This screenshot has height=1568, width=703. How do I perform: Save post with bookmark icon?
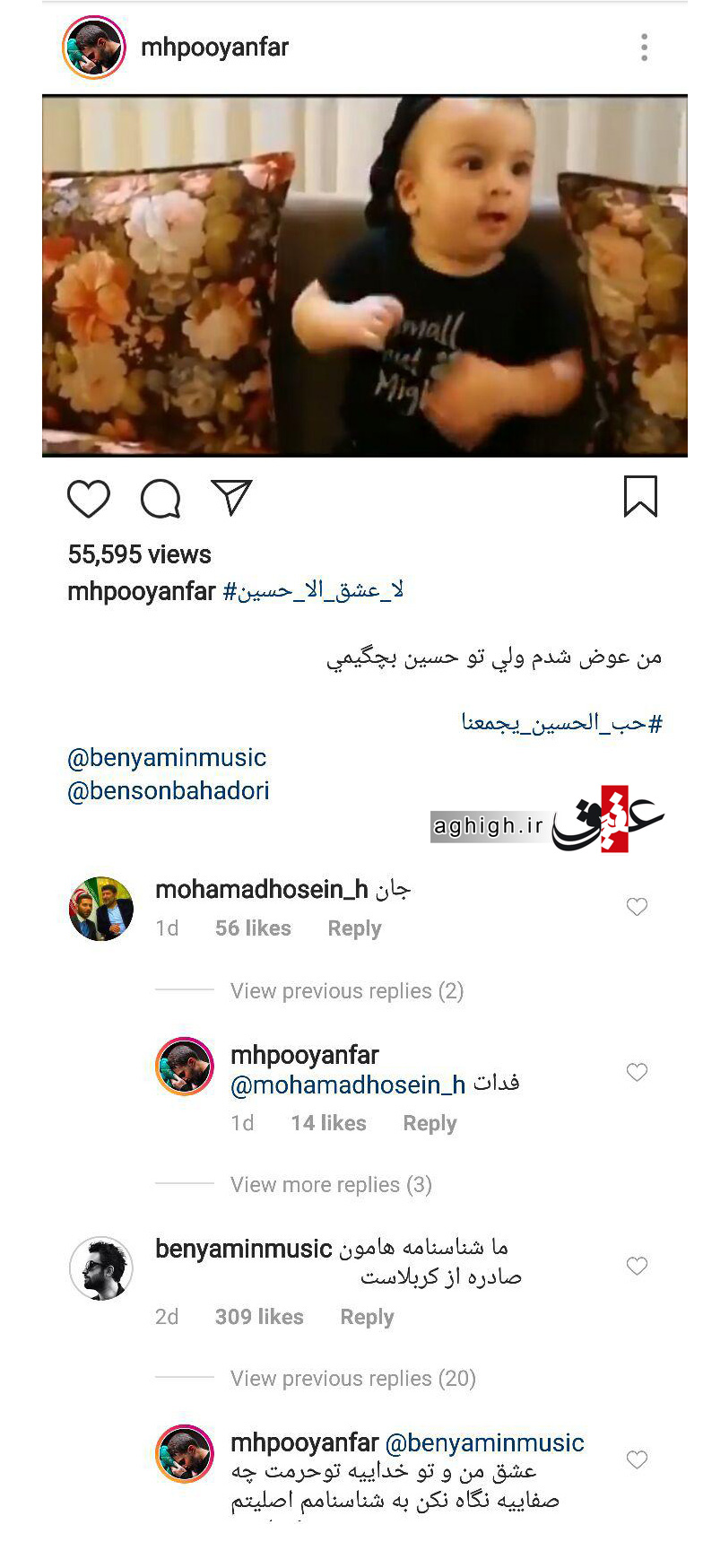tap(640, 496)
